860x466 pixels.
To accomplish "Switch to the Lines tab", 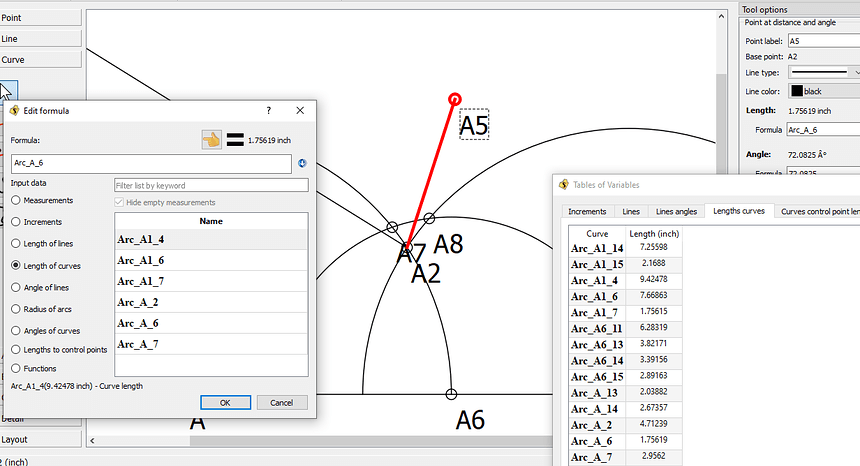I will 631,211.
